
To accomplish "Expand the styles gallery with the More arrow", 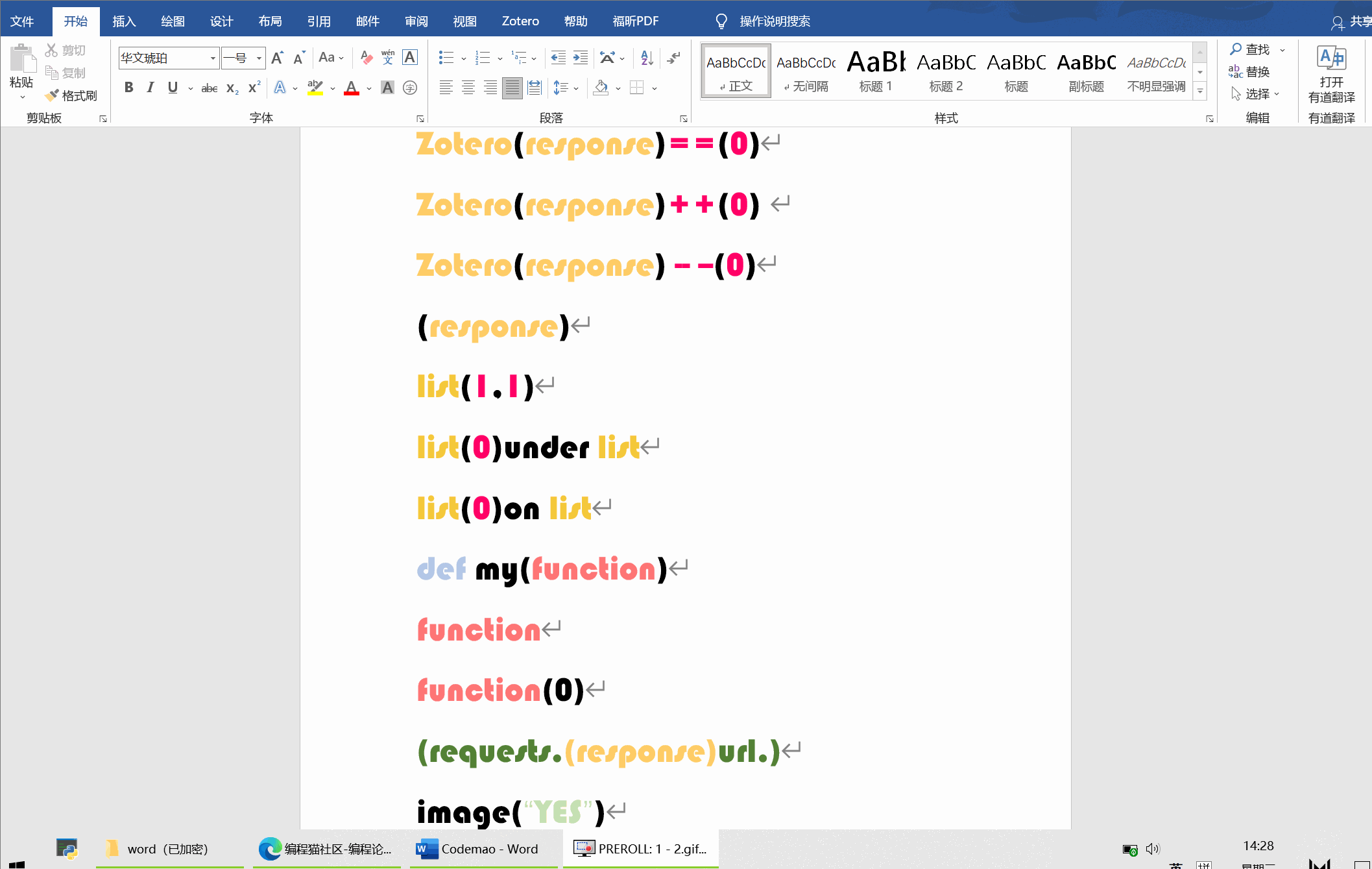I will (1200, 91).
